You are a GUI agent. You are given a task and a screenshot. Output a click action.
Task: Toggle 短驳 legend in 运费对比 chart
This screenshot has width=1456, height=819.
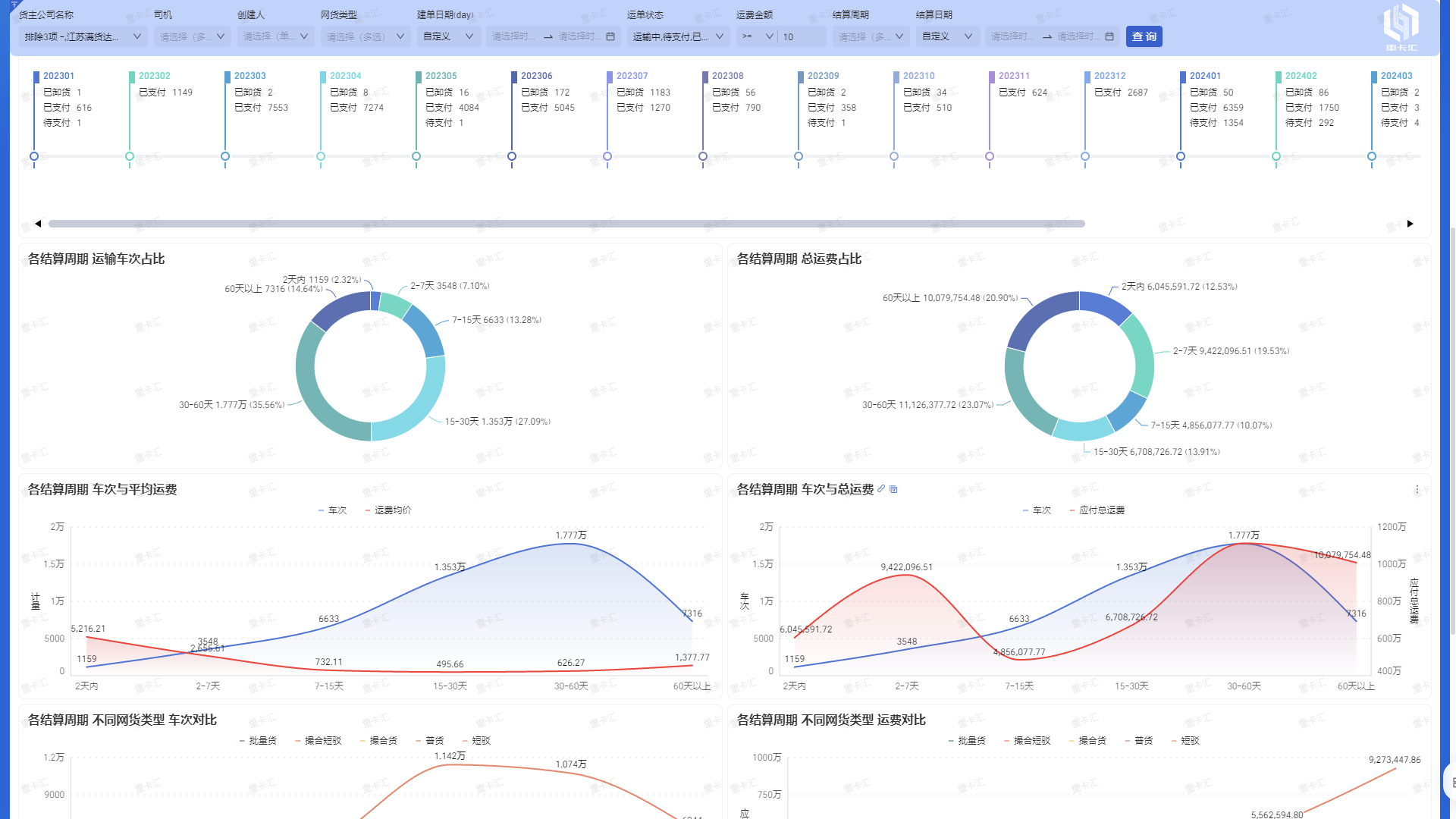pyautogui.click(x=1185, y=741)
